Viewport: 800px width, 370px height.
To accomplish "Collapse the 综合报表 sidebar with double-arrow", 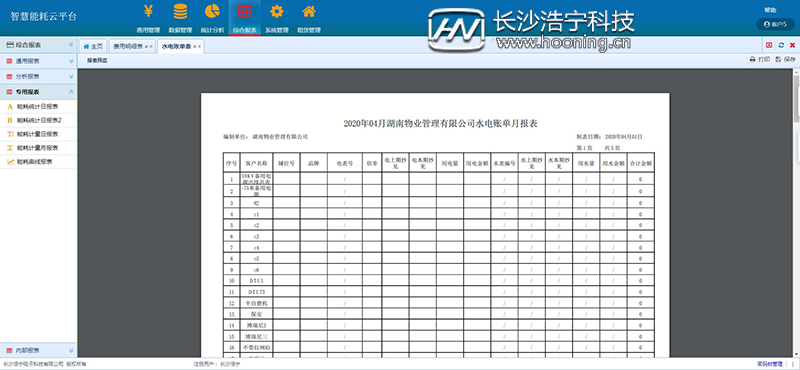I will 71,45.
